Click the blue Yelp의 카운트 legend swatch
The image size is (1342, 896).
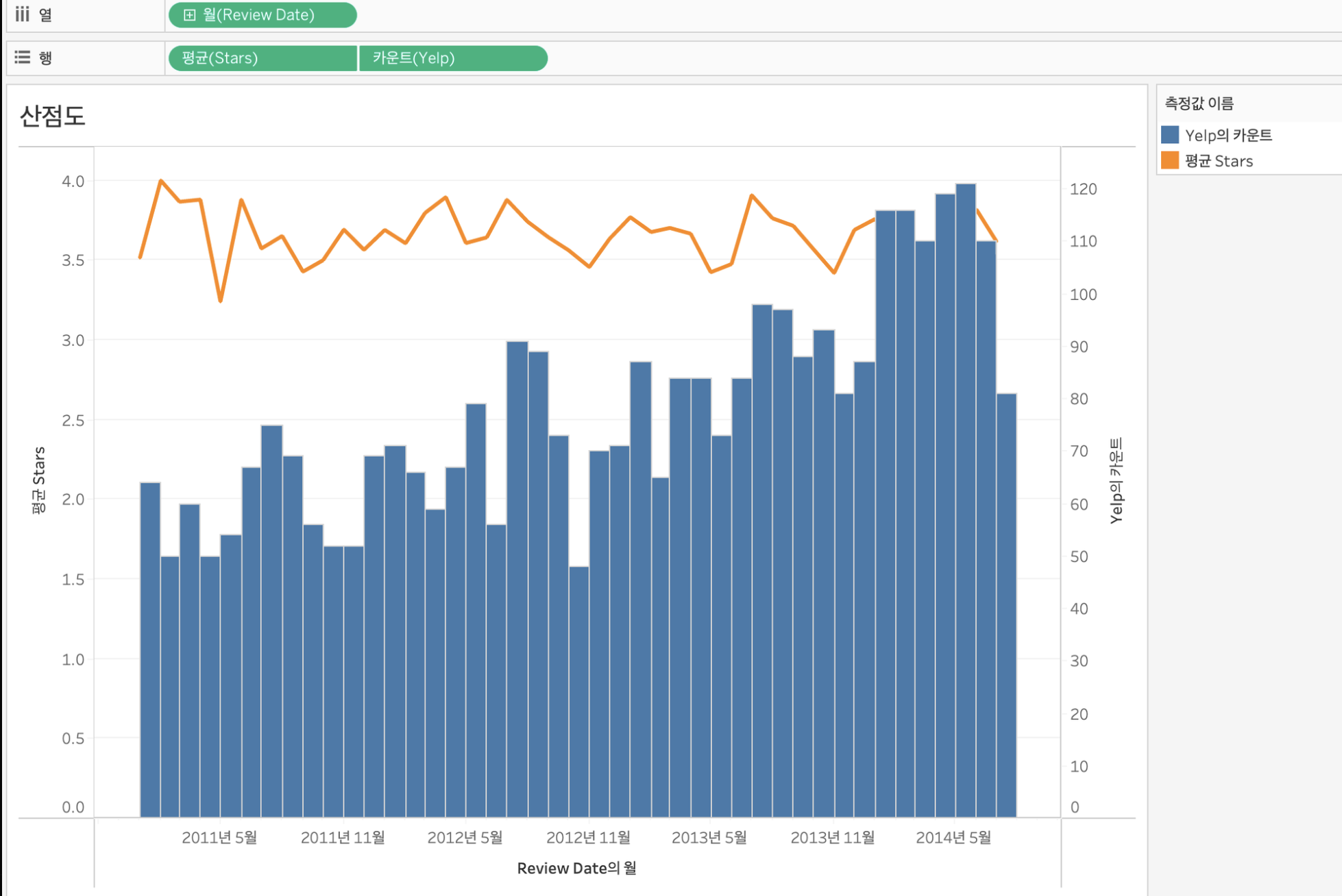click(1170, 135)
